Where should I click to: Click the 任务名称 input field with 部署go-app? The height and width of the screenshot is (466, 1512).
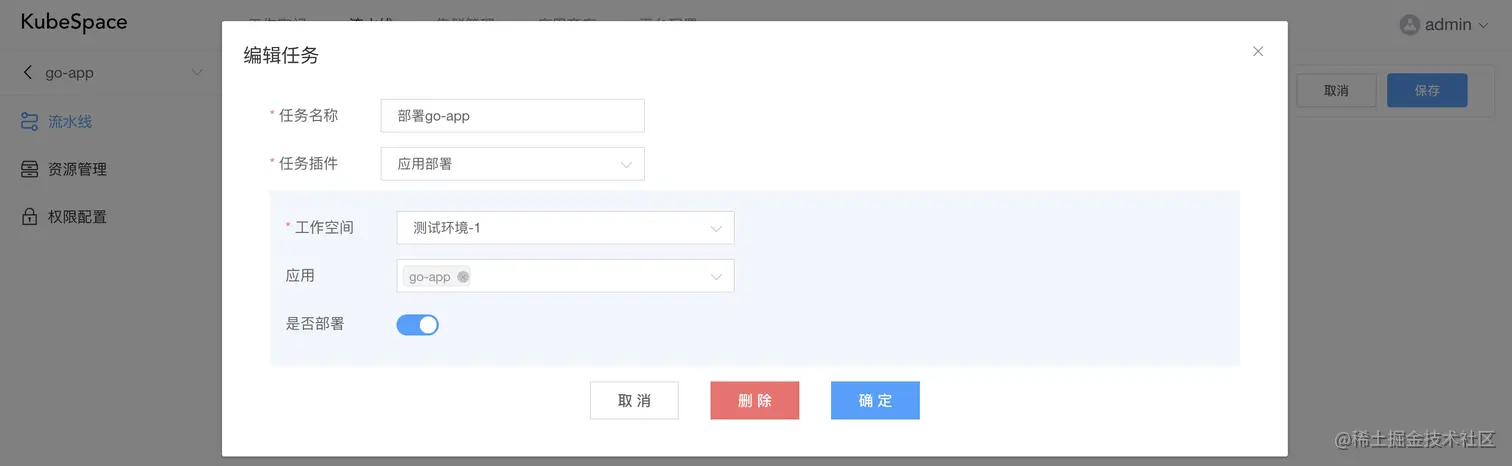tap(513, 116)
